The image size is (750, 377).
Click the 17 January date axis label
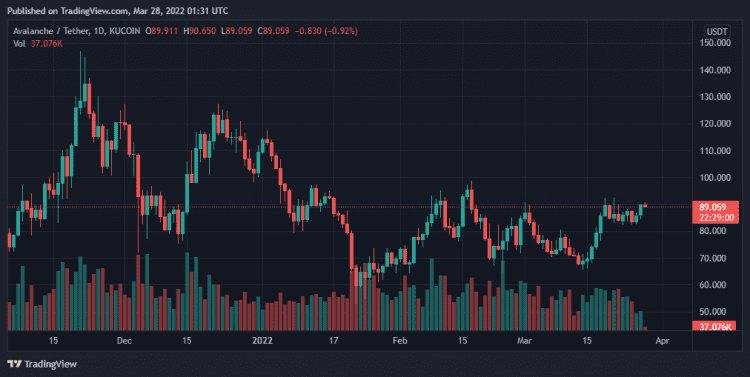(x=333, y=341)
